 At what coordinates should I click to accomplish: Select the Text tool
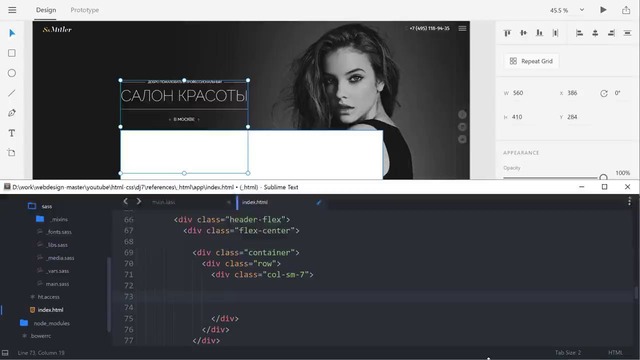click(11, 133)
